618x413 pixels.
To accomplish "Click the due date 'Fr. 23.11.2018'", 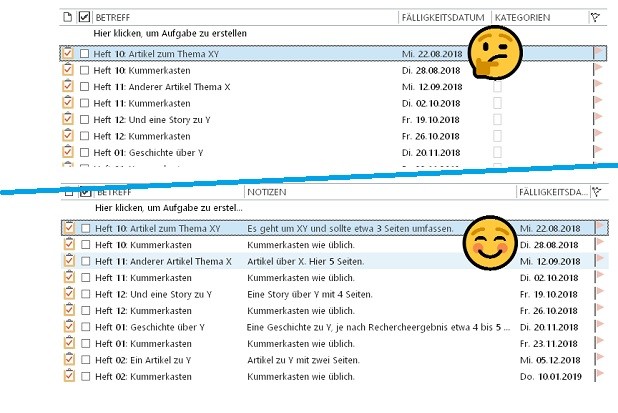I will (x=549, y=344).
